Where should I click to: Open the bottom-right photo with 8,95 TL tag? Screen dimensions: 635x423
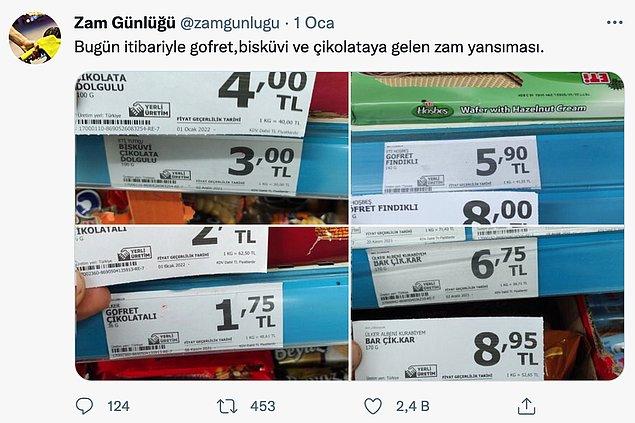point(488,303)
